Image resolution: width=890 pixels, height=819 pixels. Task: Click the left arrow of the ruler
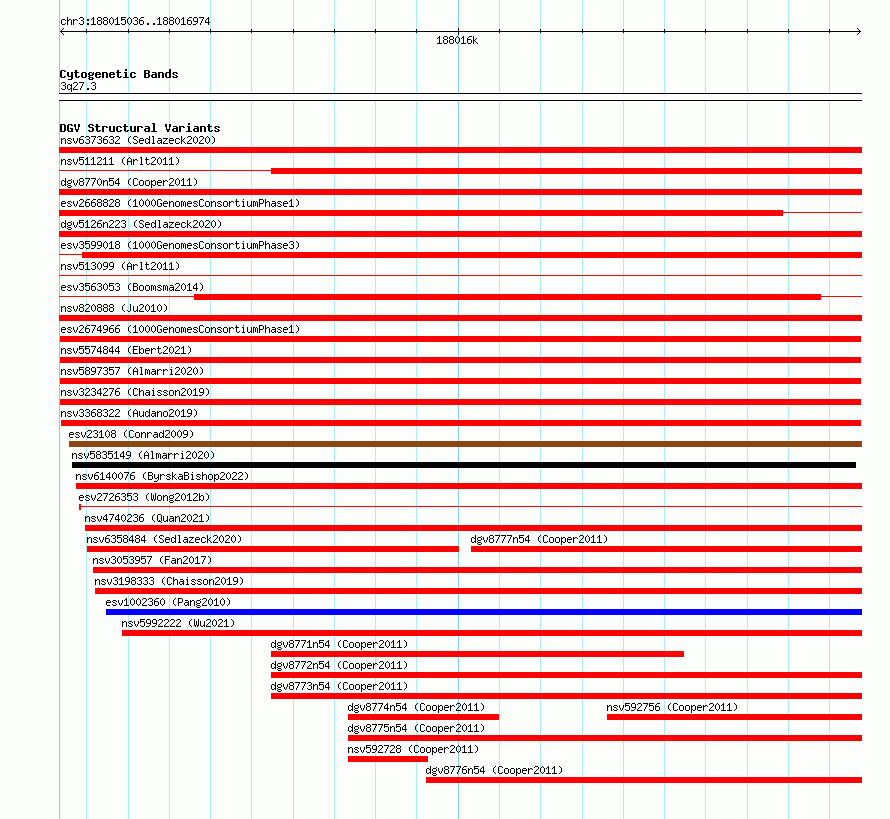62,32
